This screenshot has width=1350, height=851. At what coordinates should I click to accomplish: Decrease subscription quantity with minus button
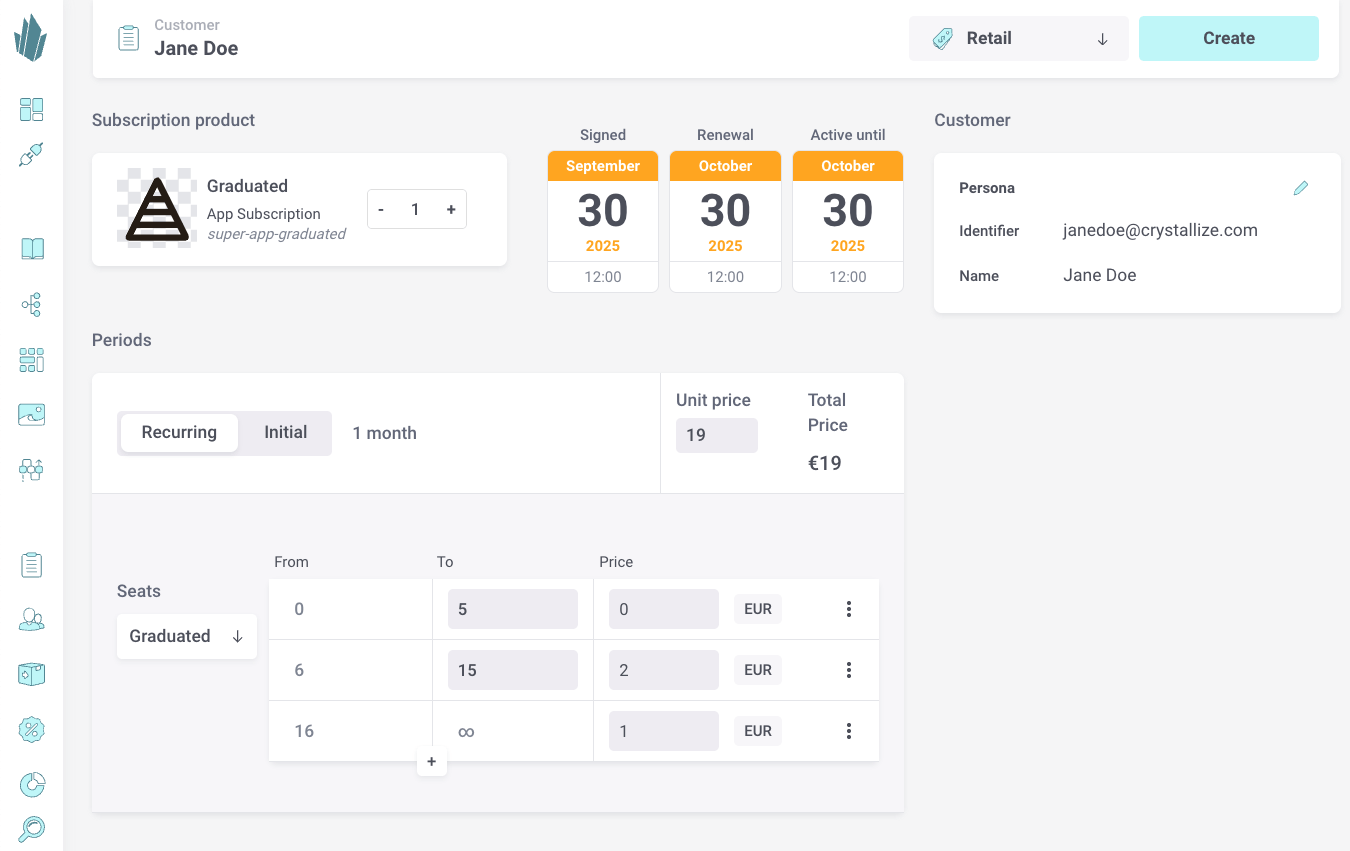[381, 210]
